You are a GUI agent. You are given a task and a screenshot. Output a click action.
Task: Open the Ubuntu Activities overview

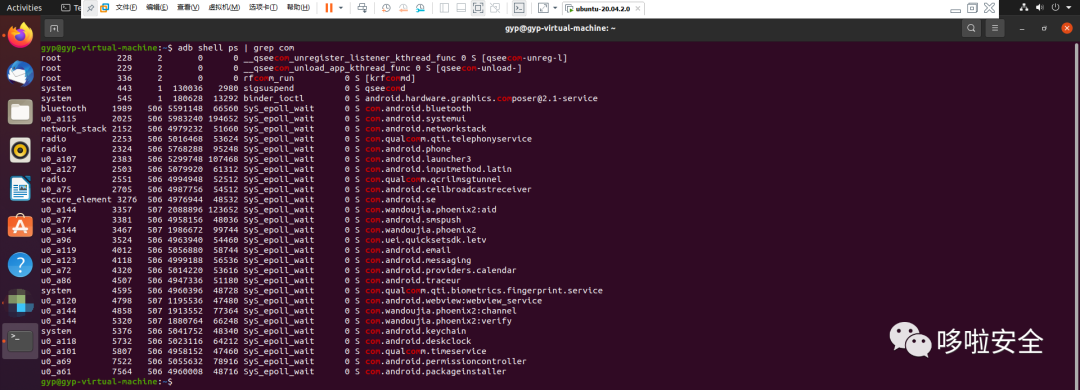(24, 8)
